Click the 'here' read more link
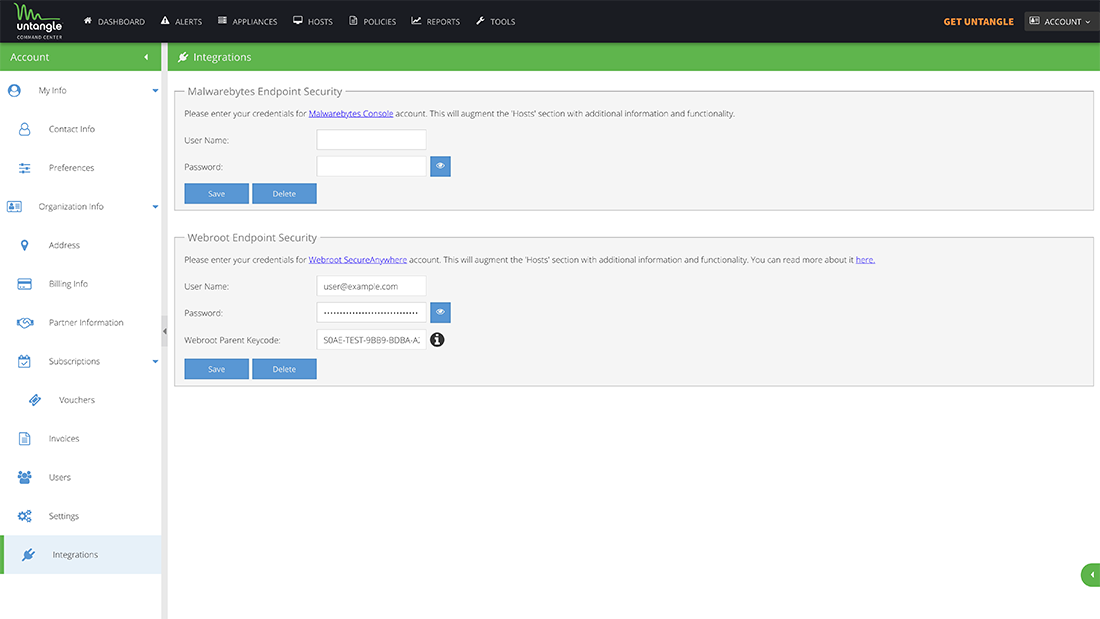The image size is (1100, 619). (x=865, y=260)
